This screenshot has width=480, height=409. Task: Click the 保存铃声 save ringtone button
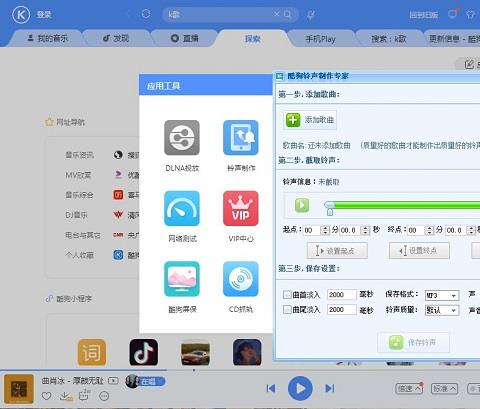pos(413,342)
